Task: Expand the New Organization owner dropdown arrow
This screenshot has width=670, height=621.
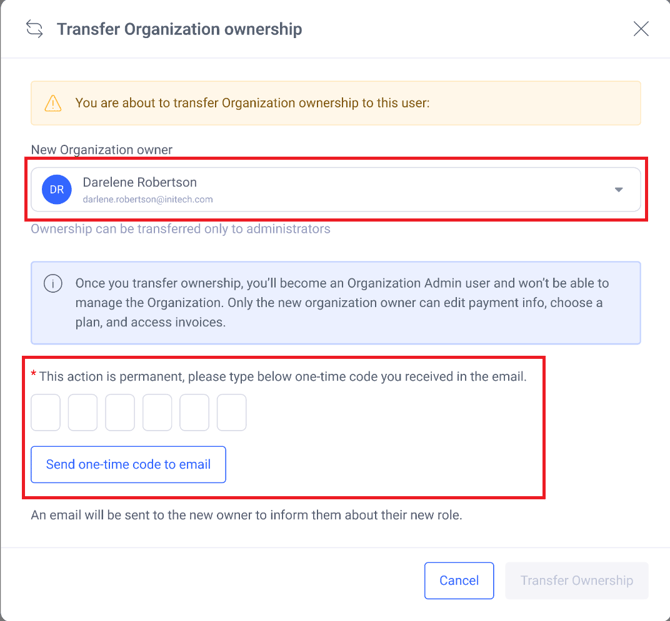Action: [x=618, y=189]
